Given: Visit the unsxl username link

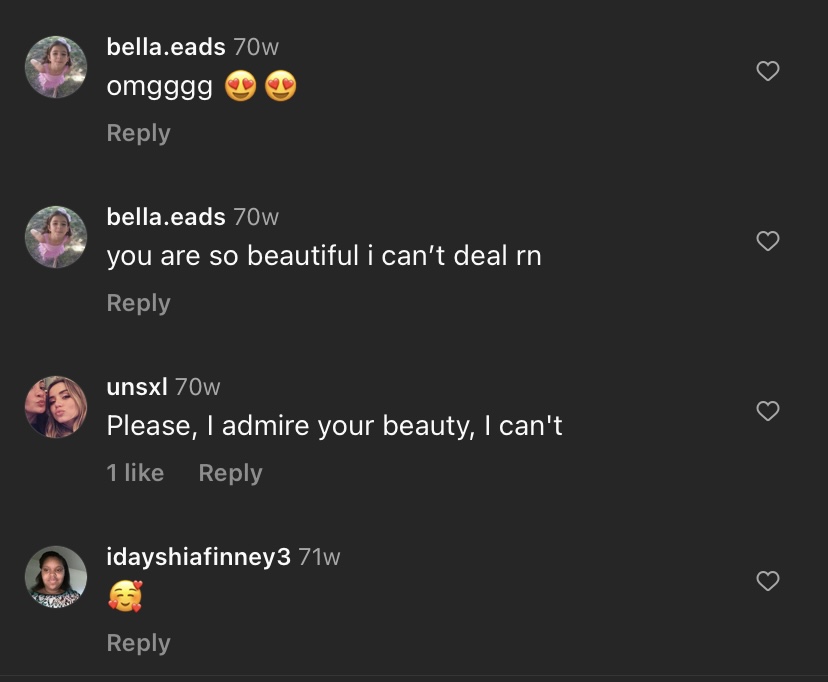Looking at the screenshot, I should tap(137, 386).
